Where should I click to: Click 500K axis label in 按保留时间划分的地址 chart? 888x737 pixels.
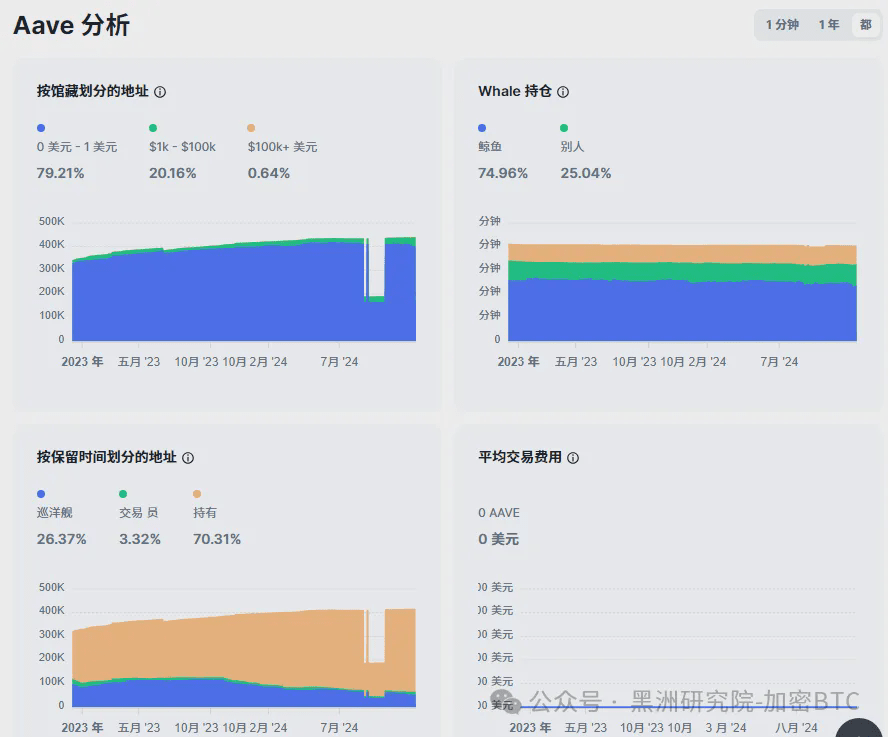(x=52, y=587)
